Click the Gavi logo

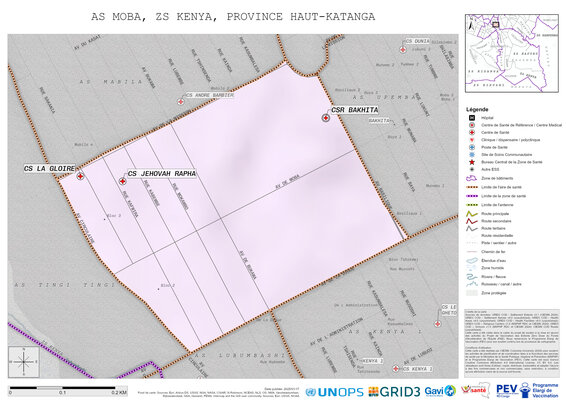click(440, 391)
